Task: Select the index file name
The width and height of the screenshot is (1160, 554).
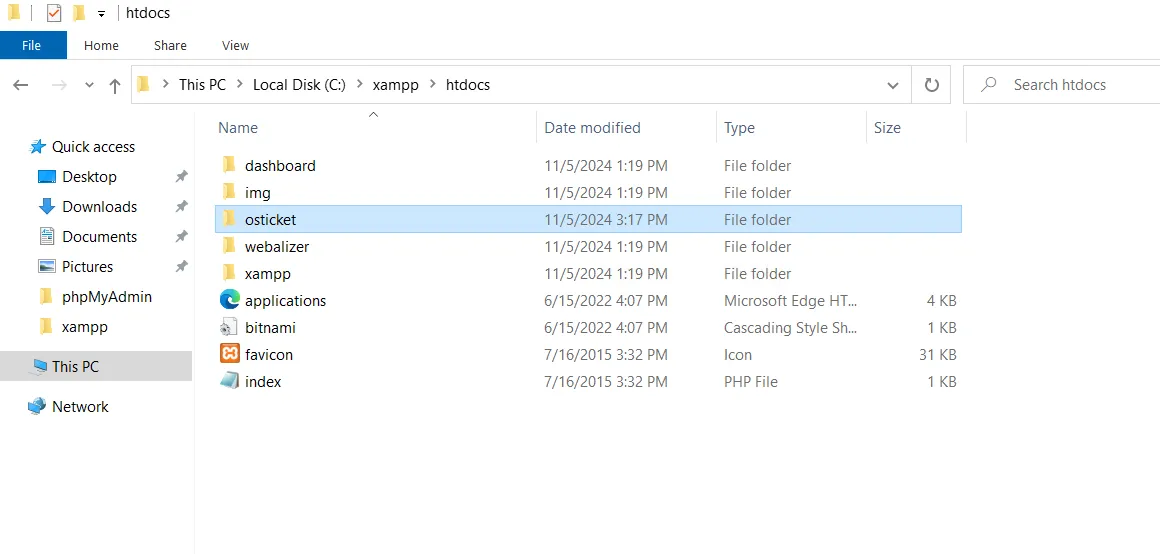Action: click(263, 382)
